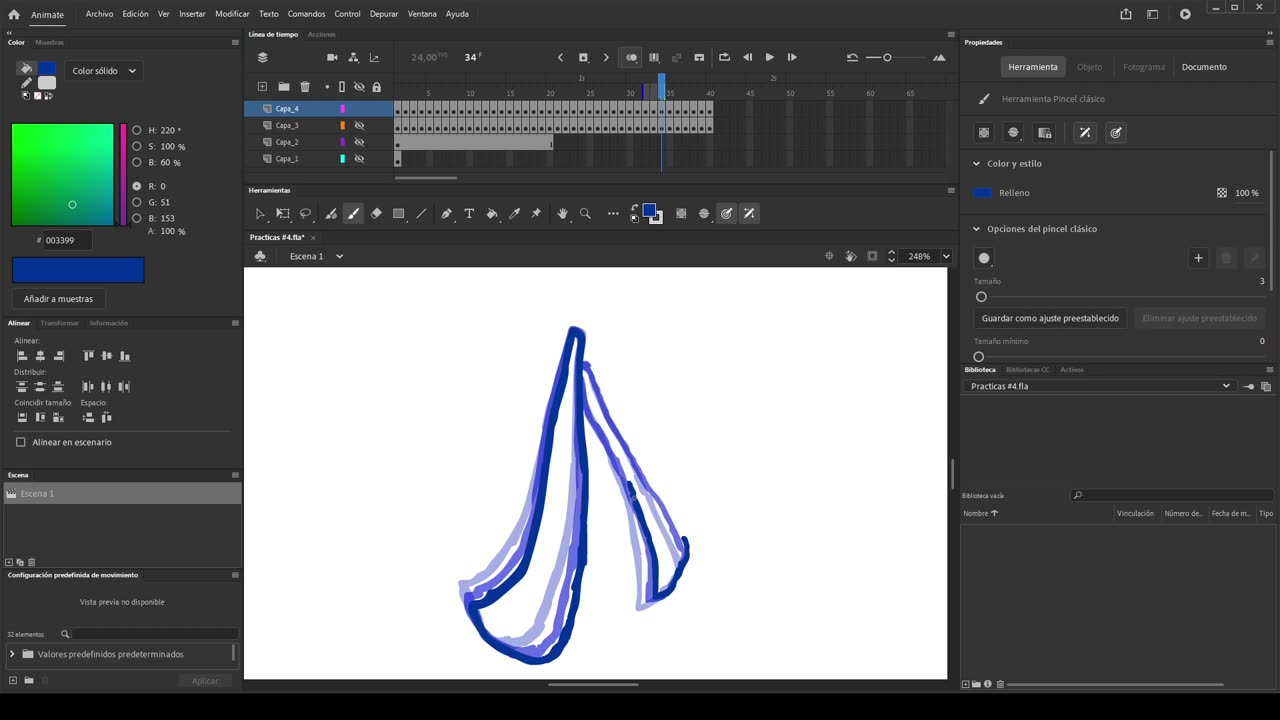Click the add camera icon in timeline
This screenshot has width=1280, height=720.
tap(332, 57)
